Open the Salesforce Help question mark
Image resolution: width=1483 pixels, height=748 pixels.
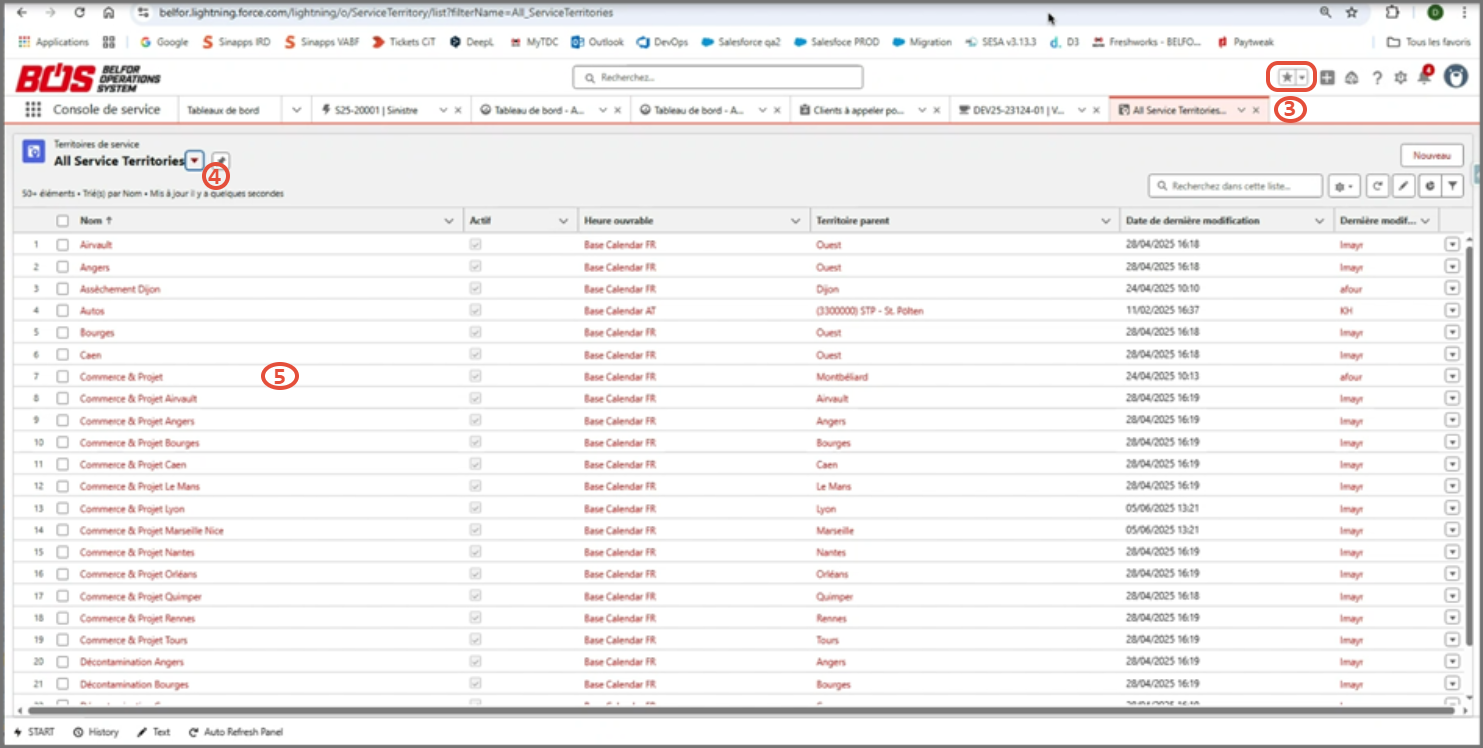point(1377,78)
